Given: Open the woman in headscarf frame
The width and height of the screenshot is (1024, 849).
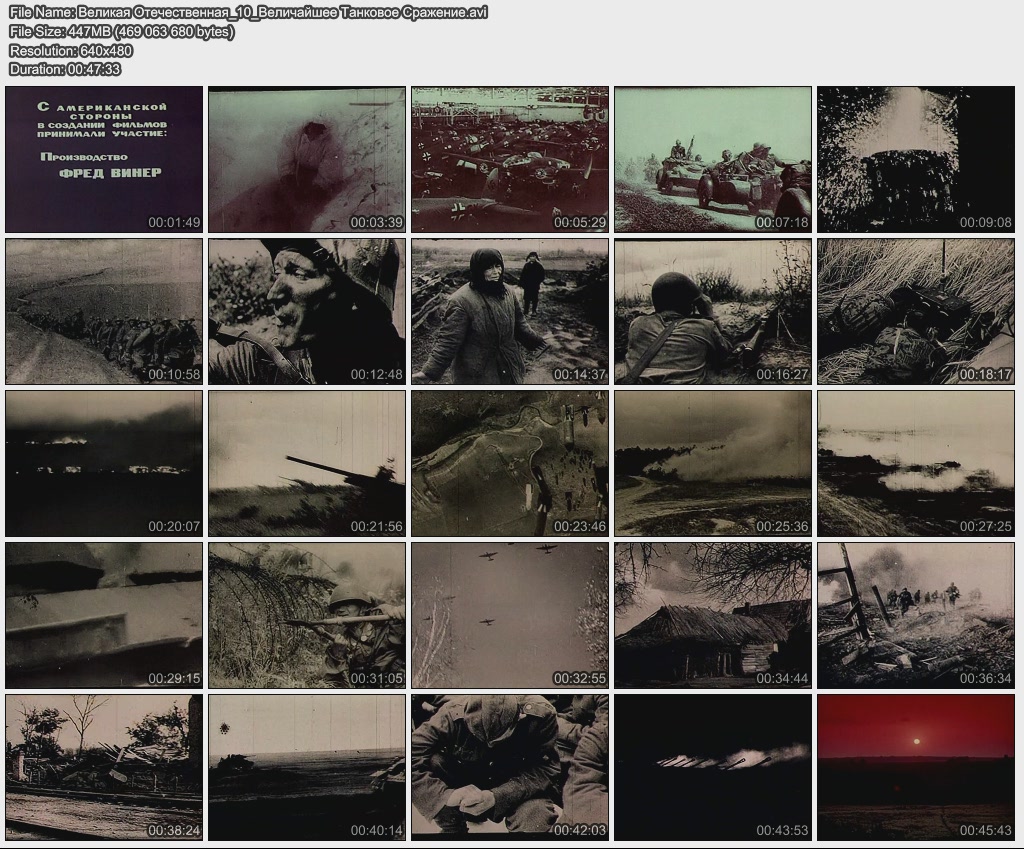Looking at the screenshot, I should (x=510, y=311).
